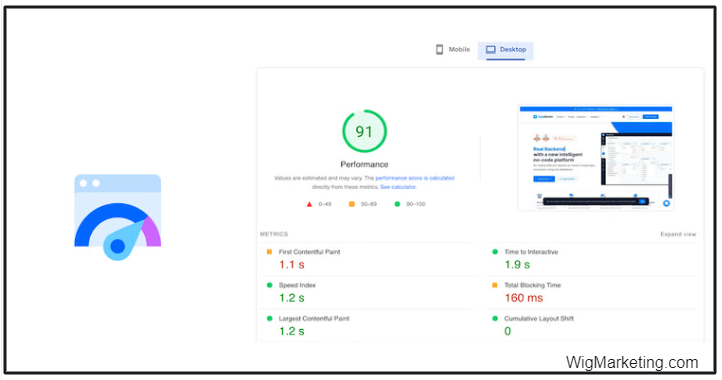Click the First Contentful Paint label

309,252
